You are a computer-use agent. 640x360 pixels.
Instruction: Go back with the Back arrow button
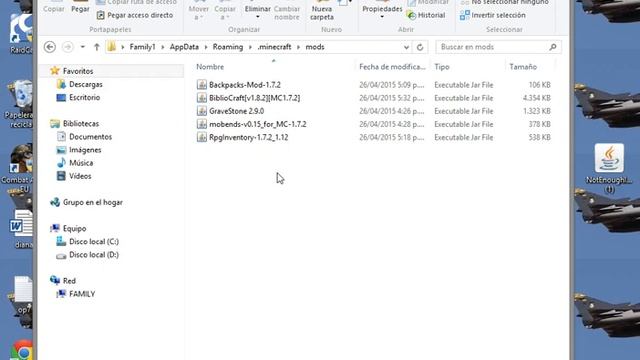[x=50, y=47]
